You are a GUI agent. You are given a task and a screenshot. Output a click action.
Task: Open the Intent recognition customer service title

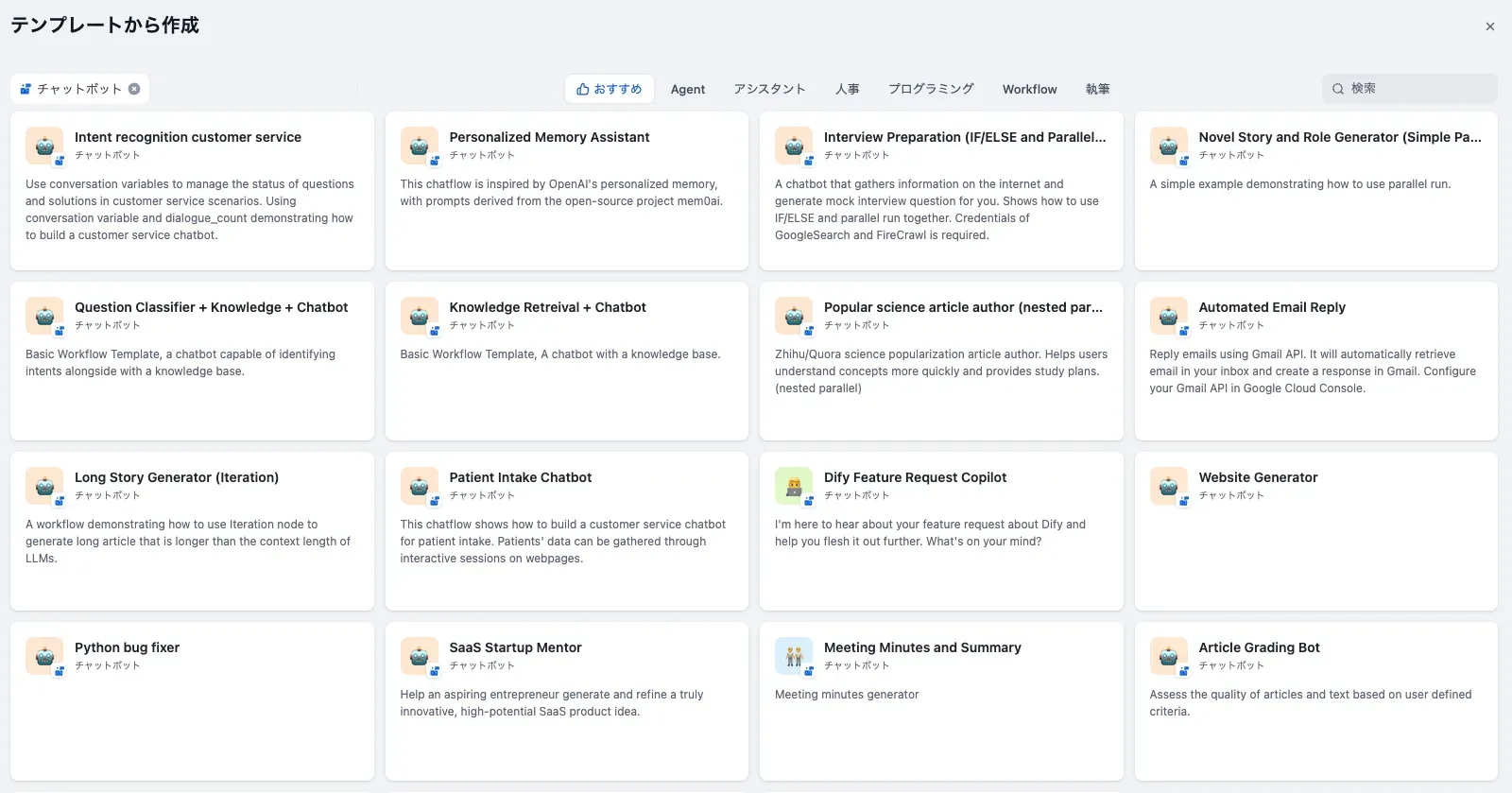(188, 137)
